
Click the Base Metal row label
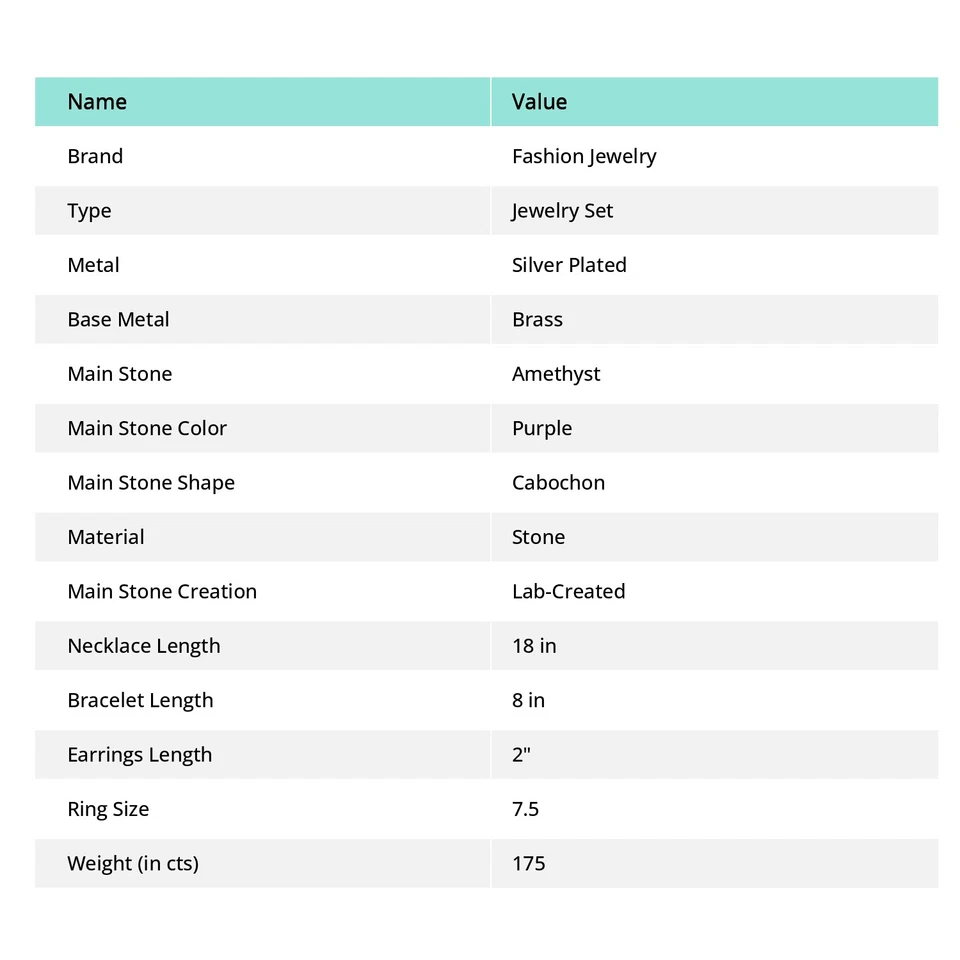(118, 320)
